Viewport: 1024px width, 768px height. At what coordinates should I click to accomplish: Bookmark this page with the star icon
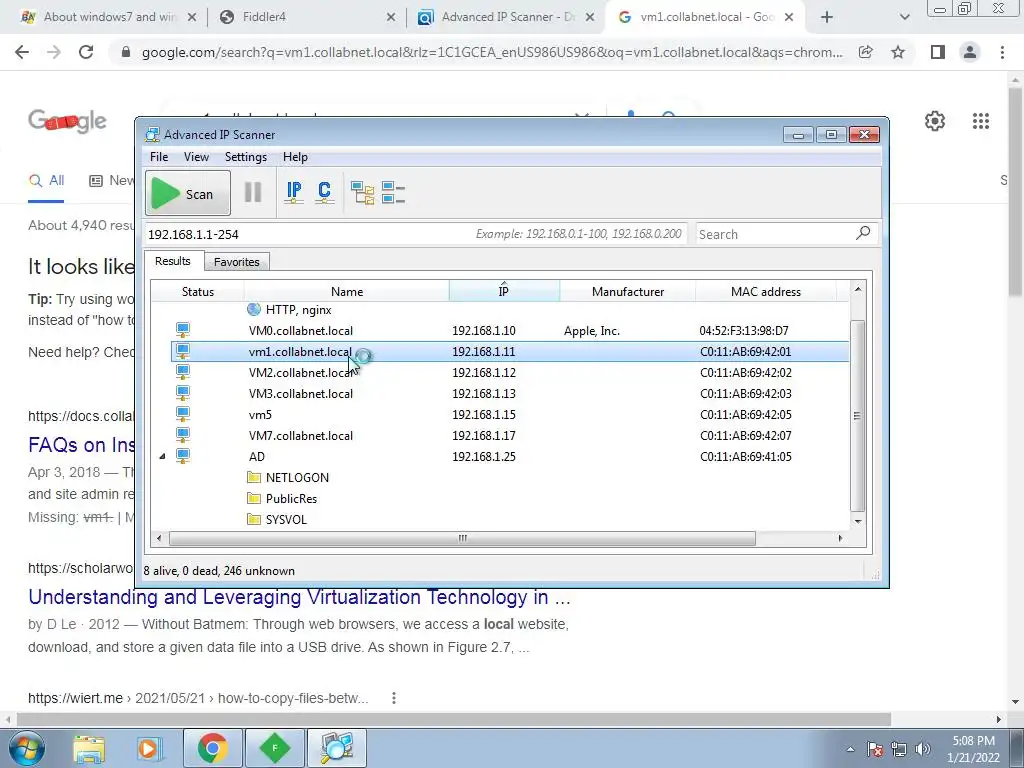(x=898, y=52)
